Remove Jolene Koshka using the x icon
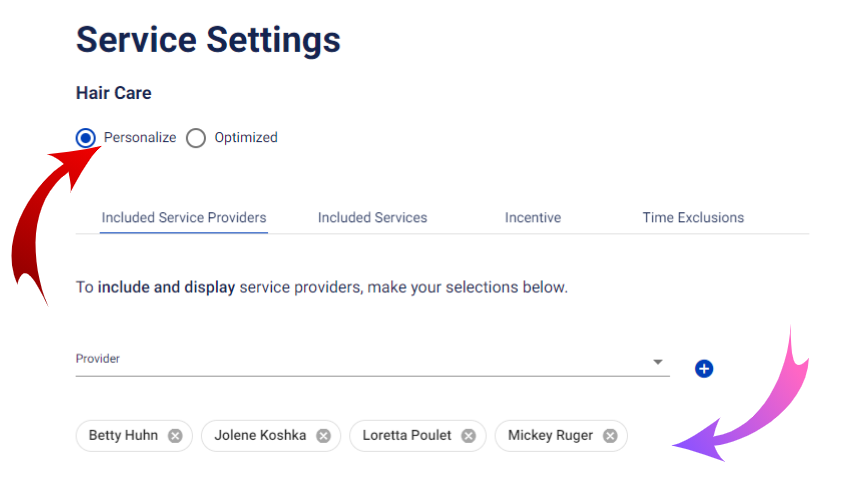The height and width of the screenshot is (504, 854). coord(324,436)
